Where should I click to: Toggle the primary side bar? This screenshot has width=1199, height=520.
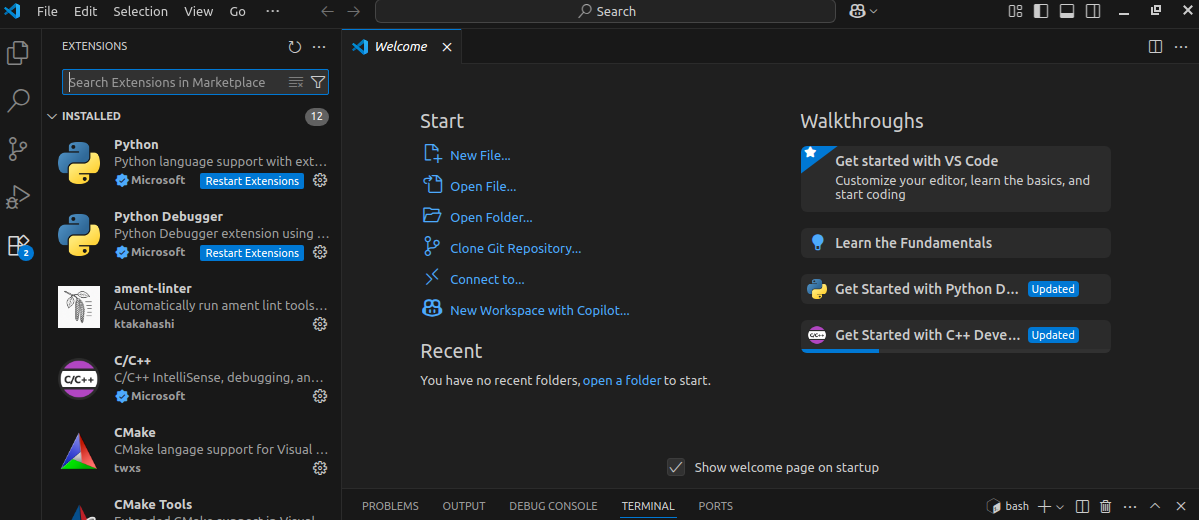point(1041,11)
